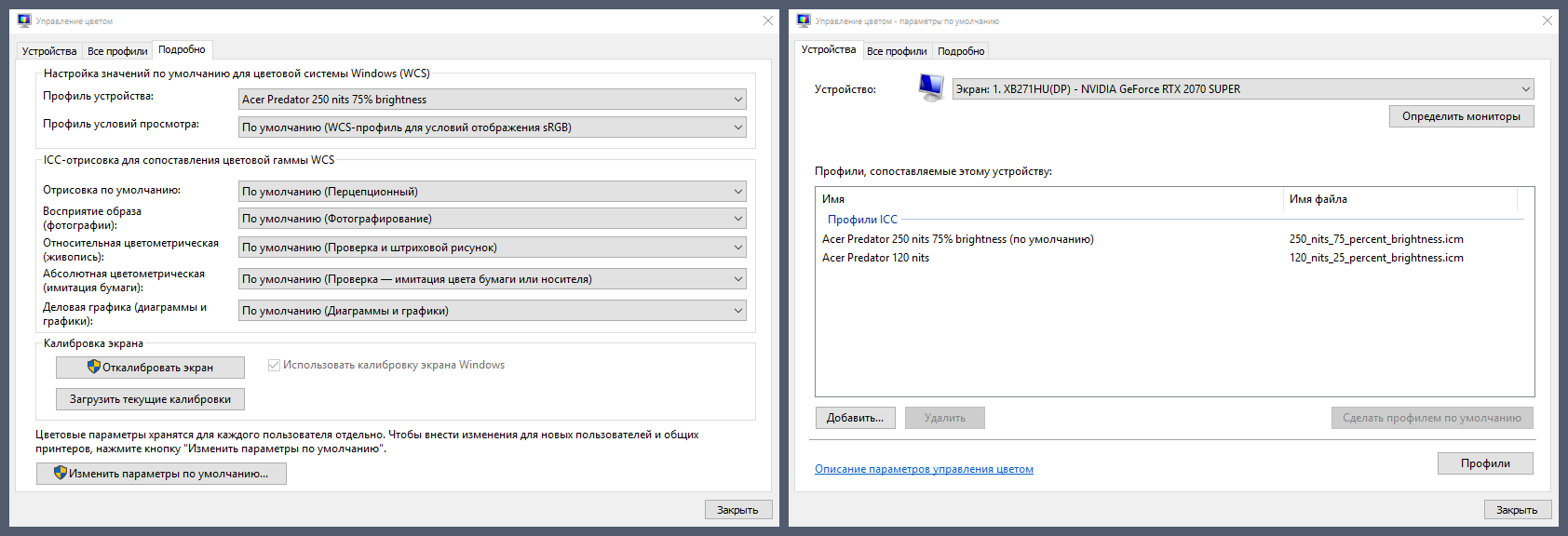
Task: Open the color management settings description link
Action: click(x=924, y=469)
